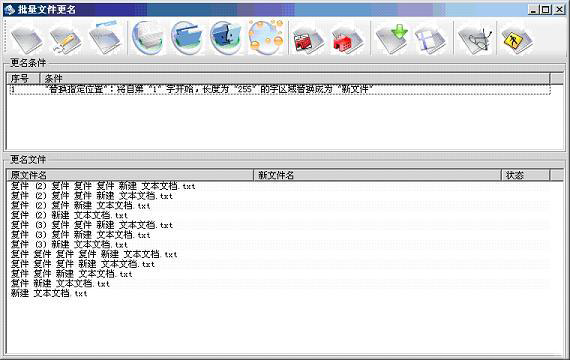Click the round blue icon with white documents
This screenshot has height=360, width=570.
tap(148, 37)
